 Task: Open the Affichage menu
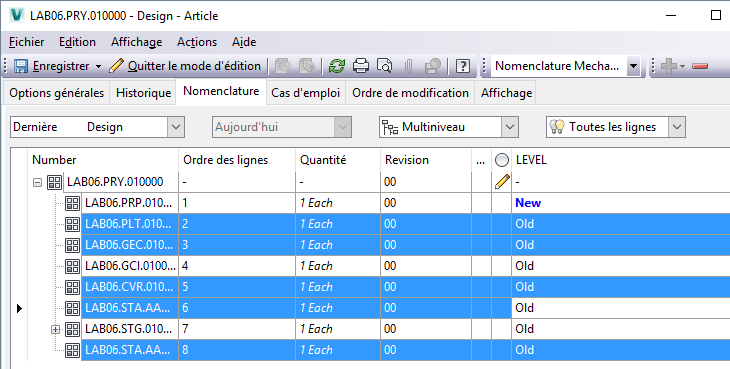pyautogui.click(x=136, y=42)
